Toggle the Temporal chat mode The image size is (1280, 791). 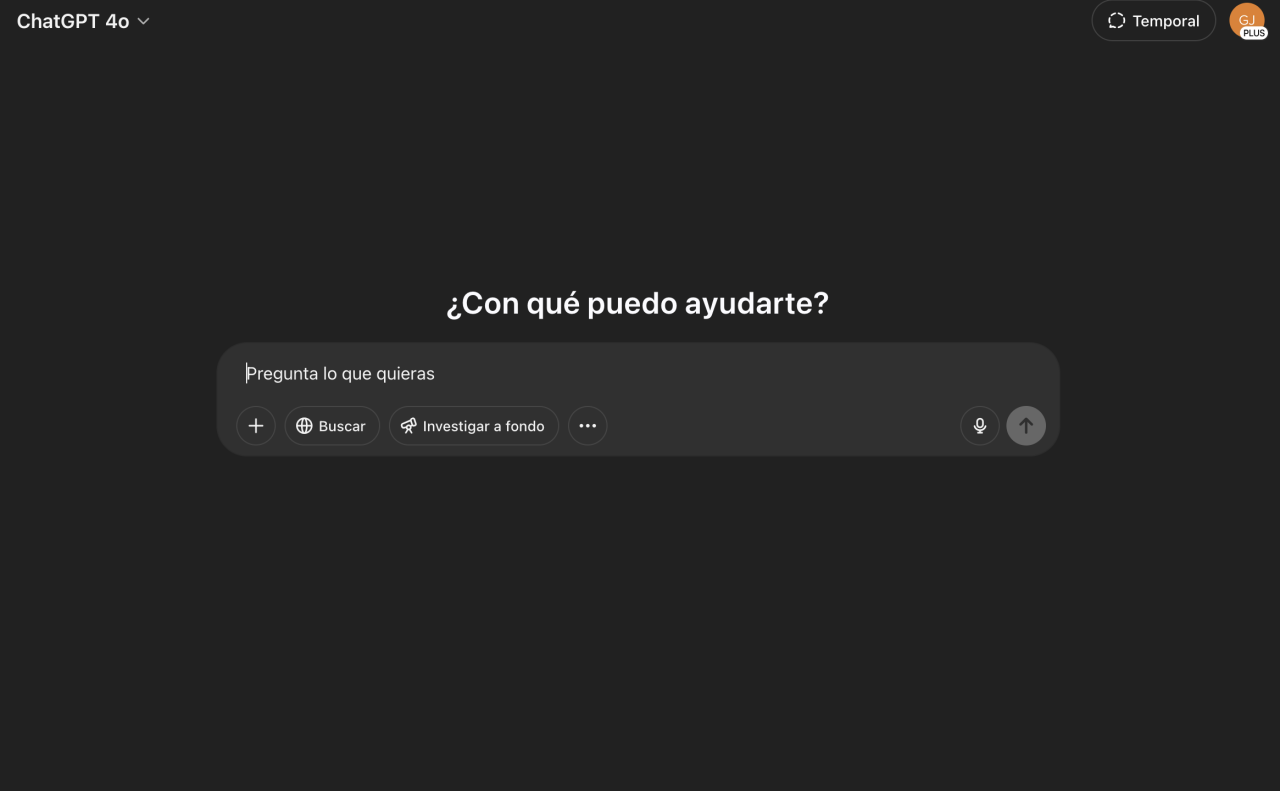pos(1153,21)
